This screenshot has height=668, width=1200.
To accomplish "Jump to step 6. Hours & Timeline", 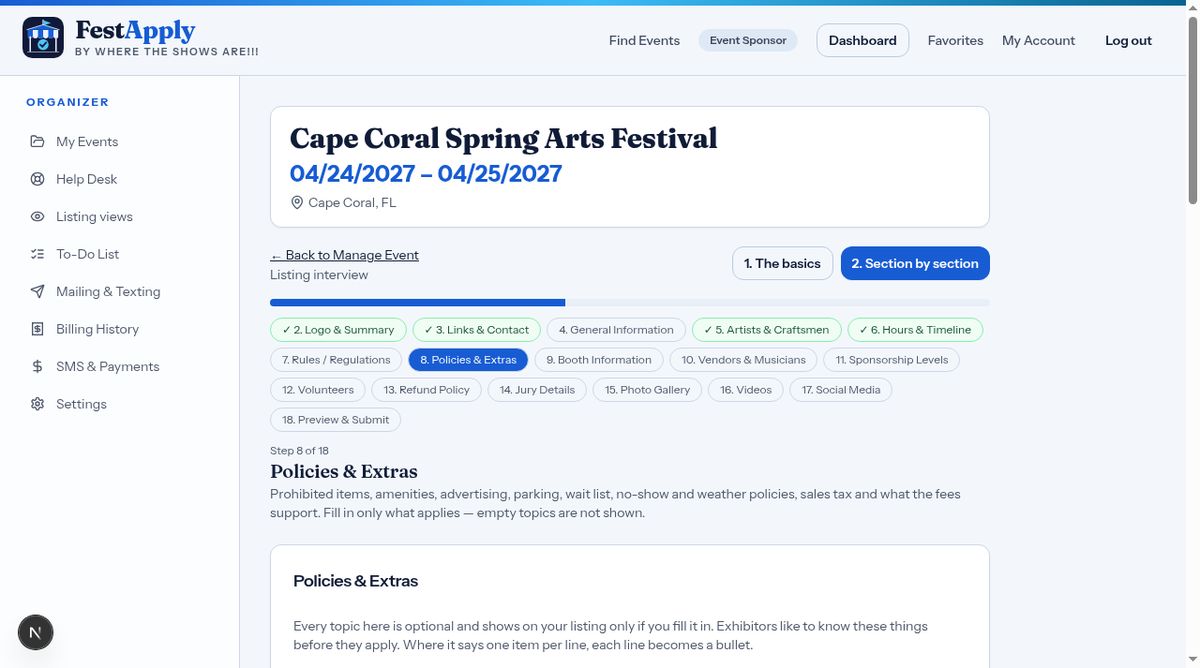I will [915, 330].
